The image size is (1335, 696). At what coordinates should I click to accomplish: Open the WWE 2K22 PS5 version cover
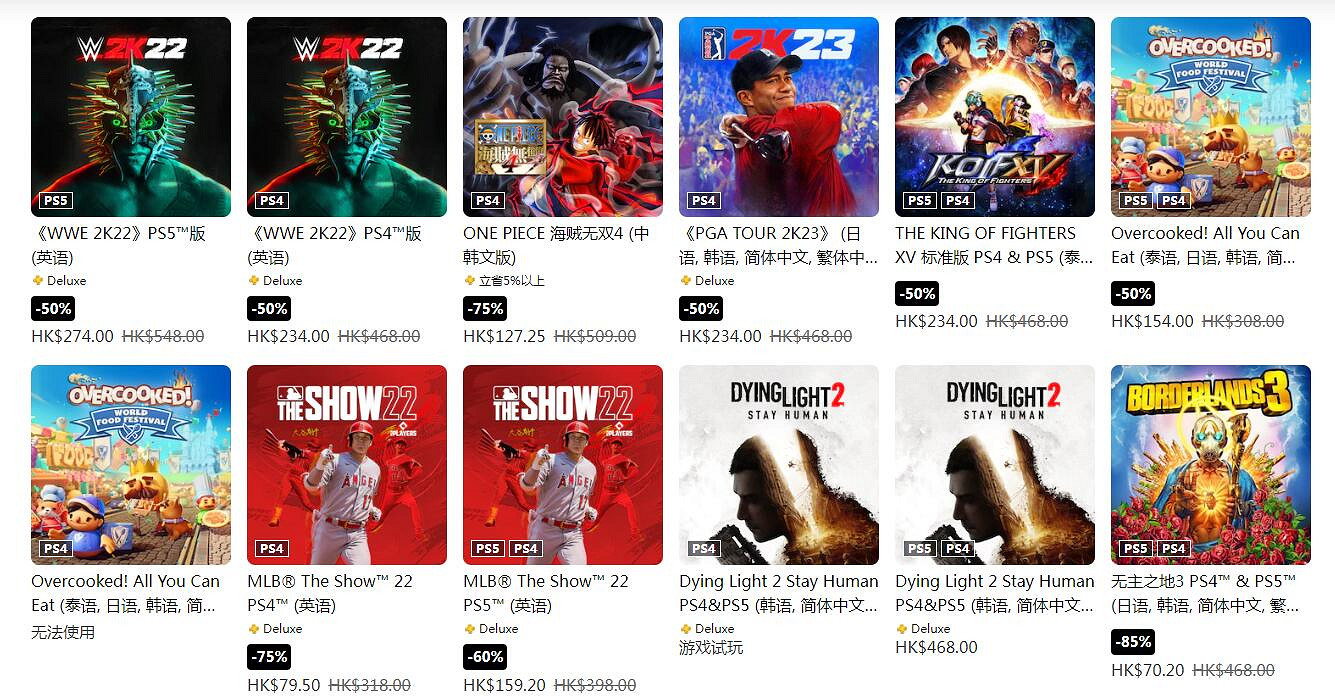(x=131, y=117)
